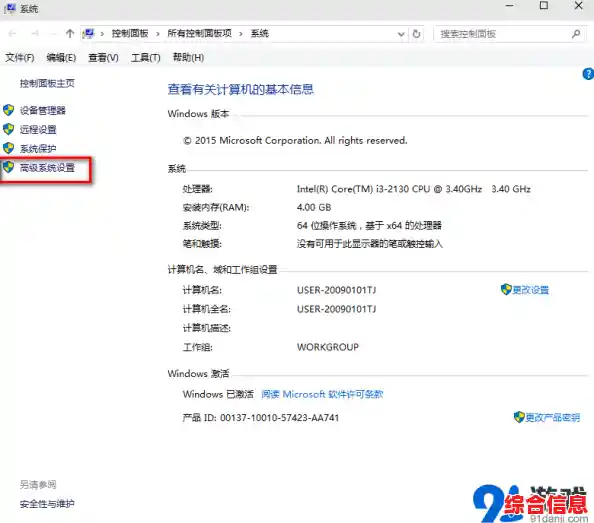Screen dimensions: 594x523
Task: Open 安全性与维护 link in See also
Action: [47, 504]
